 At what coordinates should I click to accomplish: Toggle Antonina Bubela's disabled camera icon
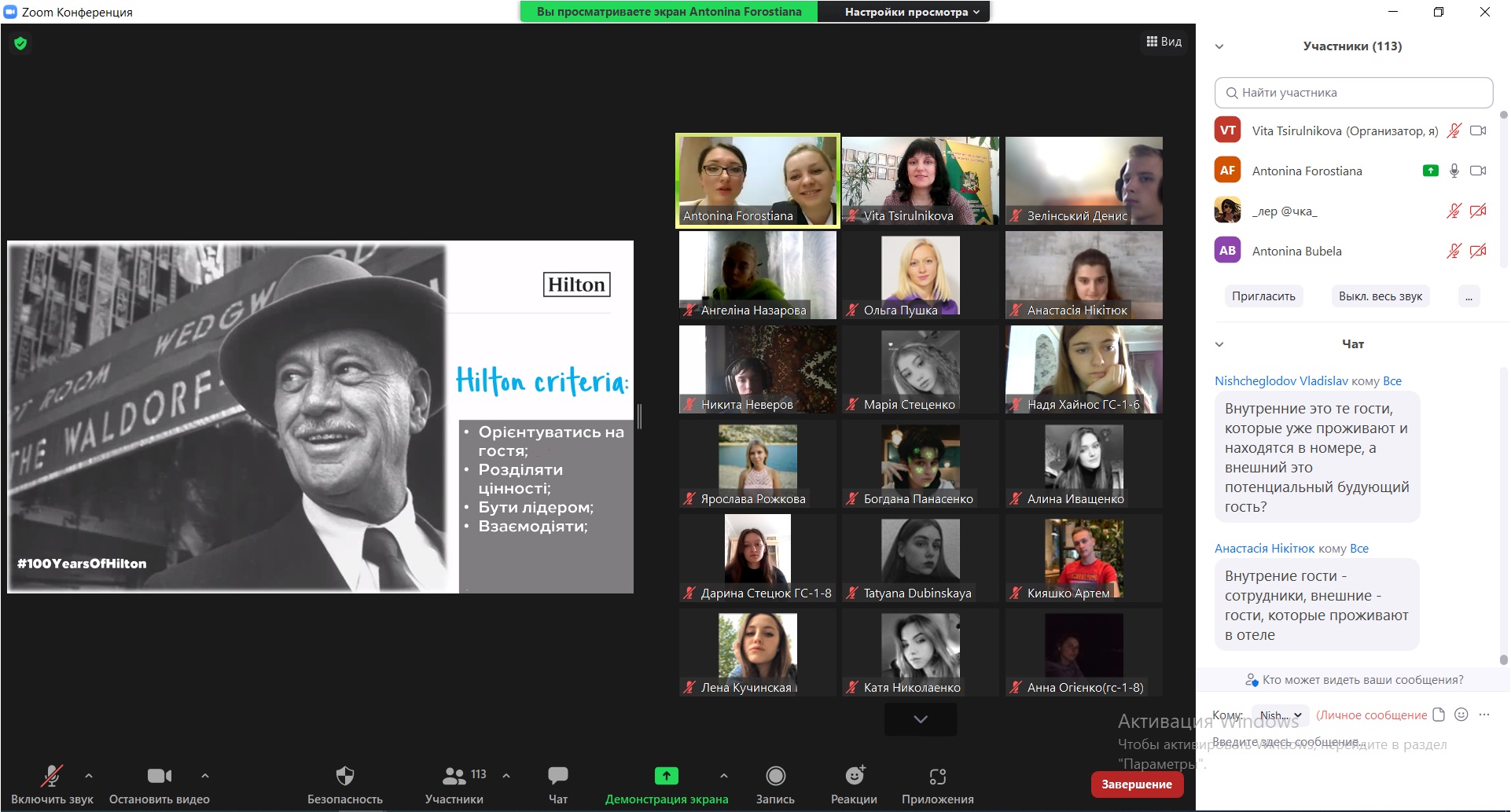tap(1478, 251)
